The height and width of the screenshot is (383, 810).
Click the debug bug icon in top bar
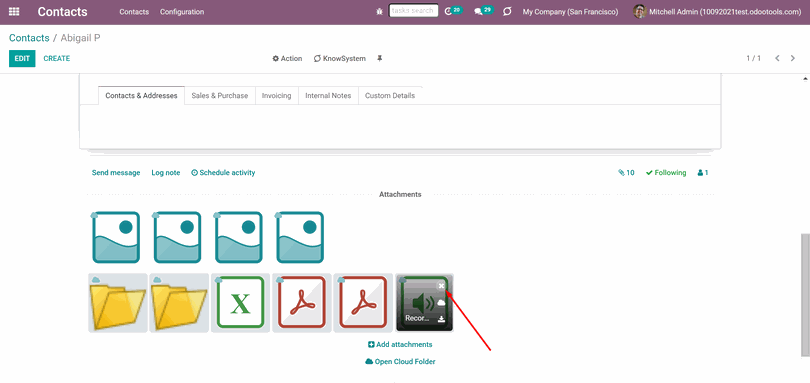click(380, 11)
